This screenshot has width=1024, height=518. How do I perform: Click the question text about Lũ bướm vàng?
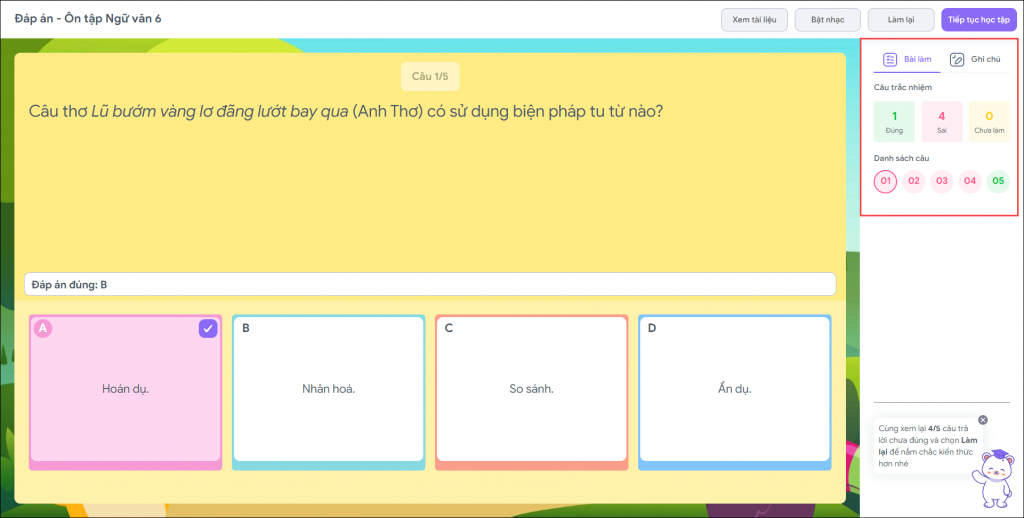pos(346,111)
